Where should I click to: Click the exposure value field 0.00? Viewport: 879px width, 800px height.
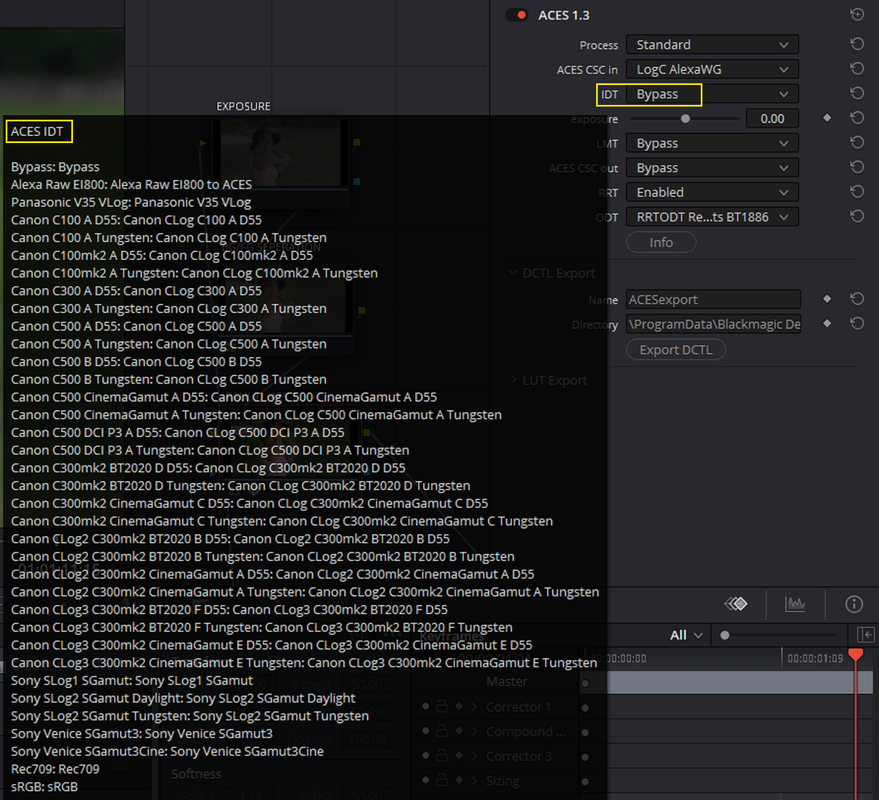click(772, 118)
